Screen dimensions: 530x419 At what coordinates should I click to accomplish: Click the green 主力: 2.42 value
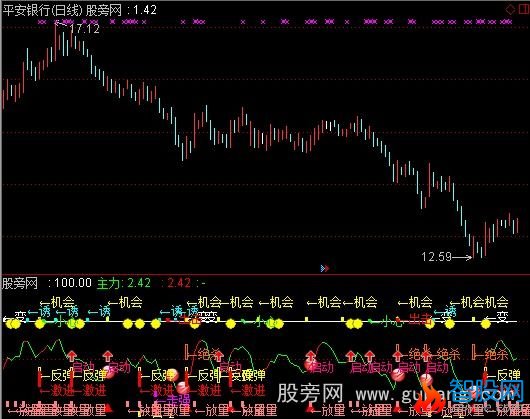click(124, 283)
